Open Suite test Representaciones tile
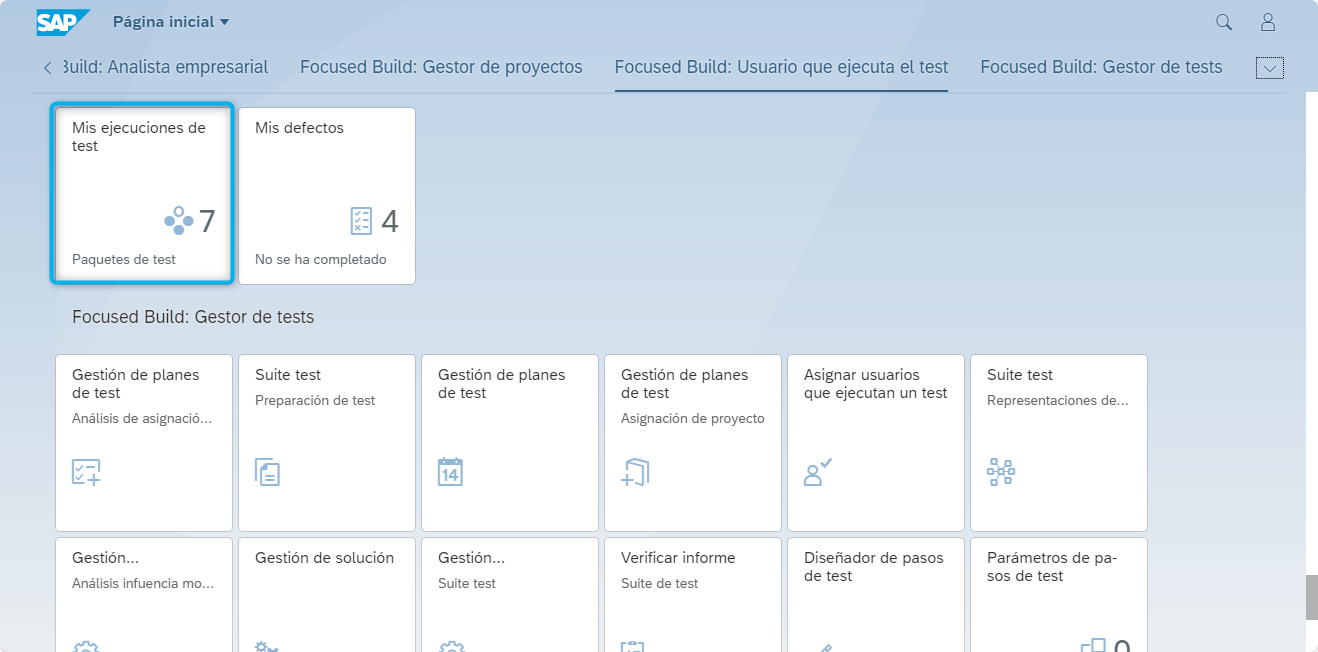 tap(1059, 442)
